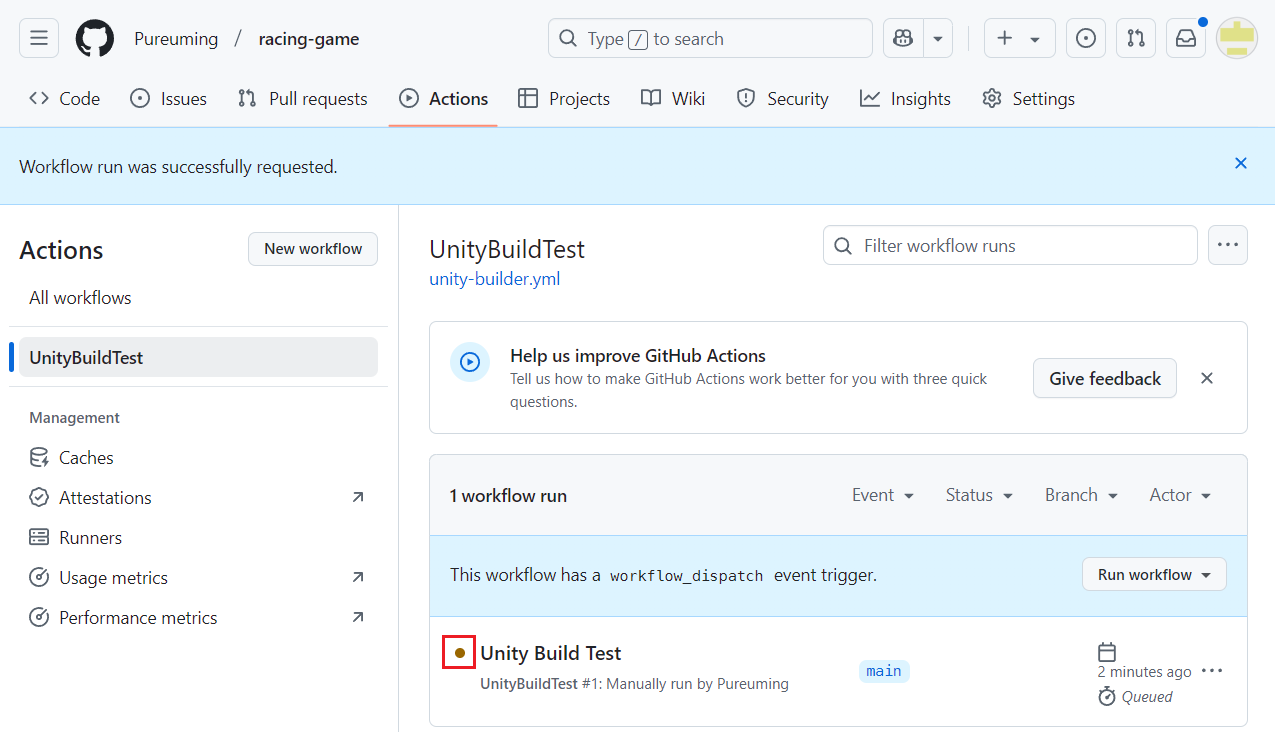The height and width of the screenshot is (732, 1275).
Task: Open the repository Settings tab
Action: coord(1029,98)
